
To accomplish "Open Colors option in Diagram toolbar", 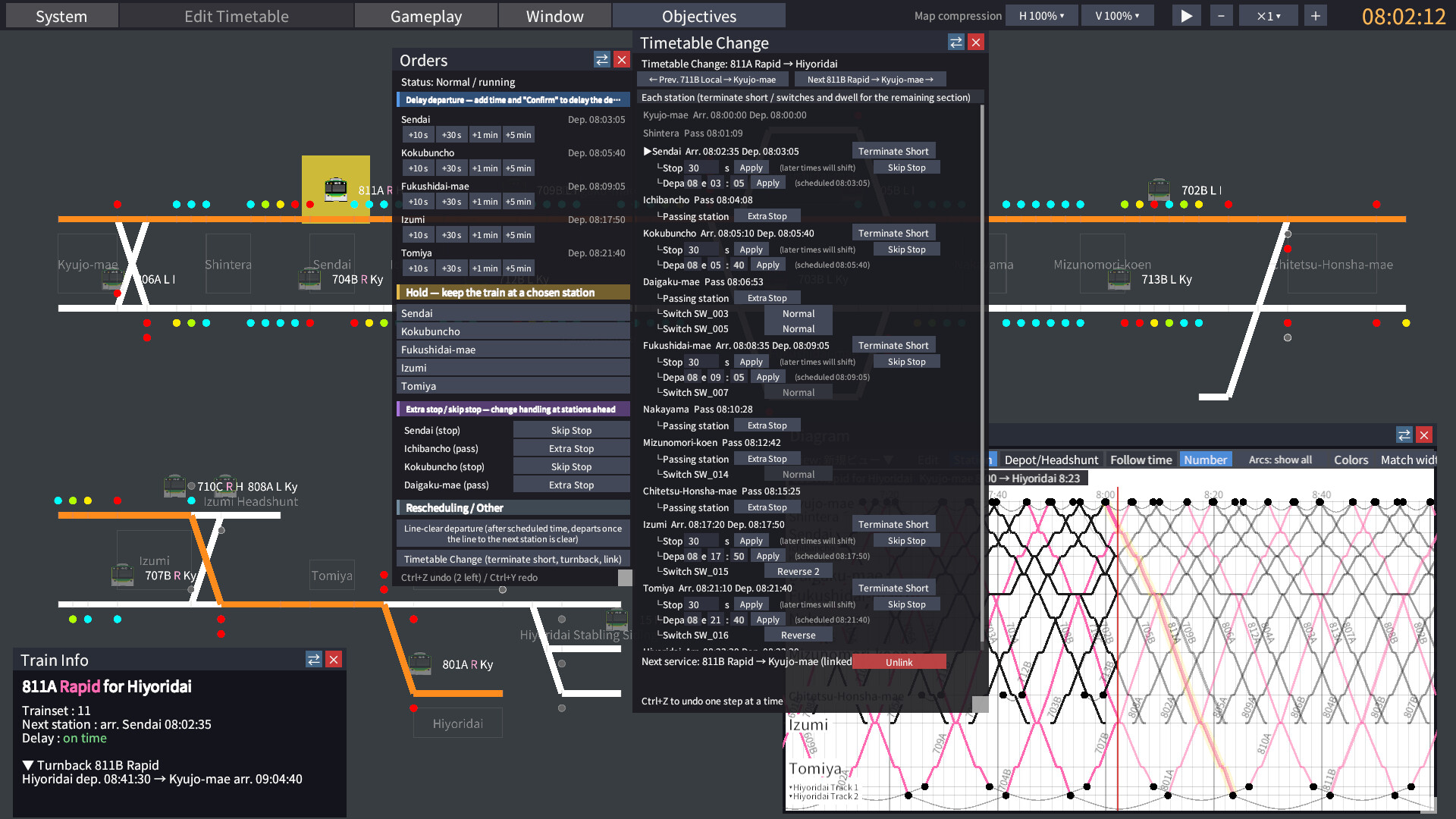I will 1351,460.
